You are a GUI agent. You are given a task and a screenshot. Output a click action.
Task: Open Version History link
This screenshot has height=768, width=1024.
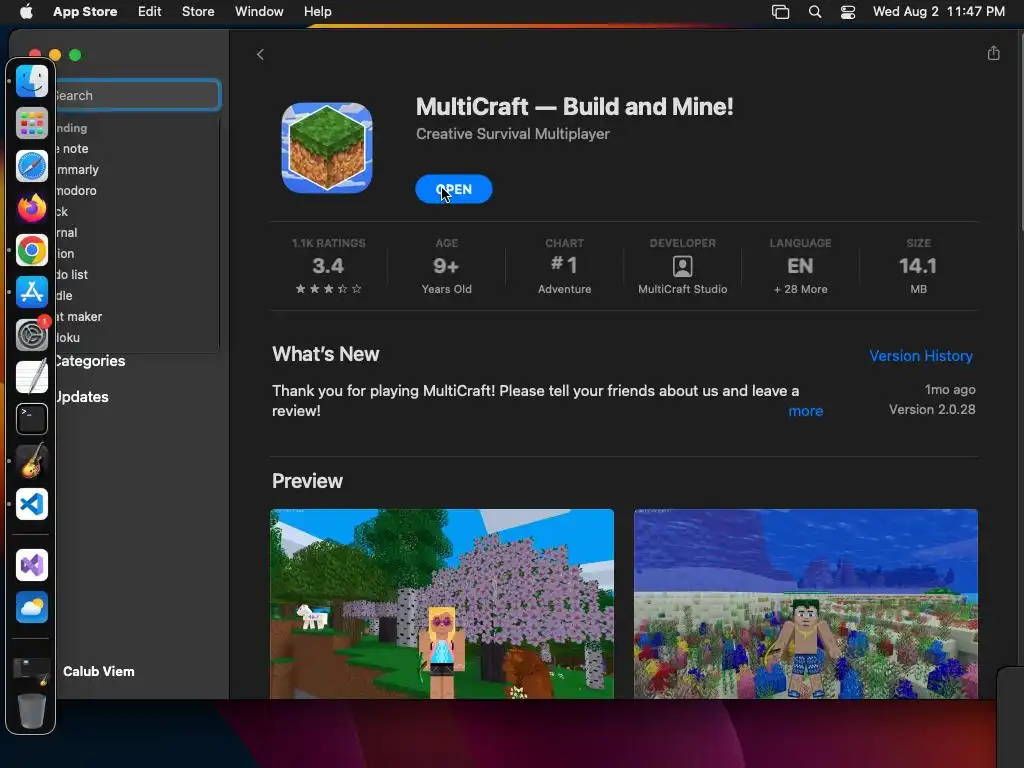(921, 356)
